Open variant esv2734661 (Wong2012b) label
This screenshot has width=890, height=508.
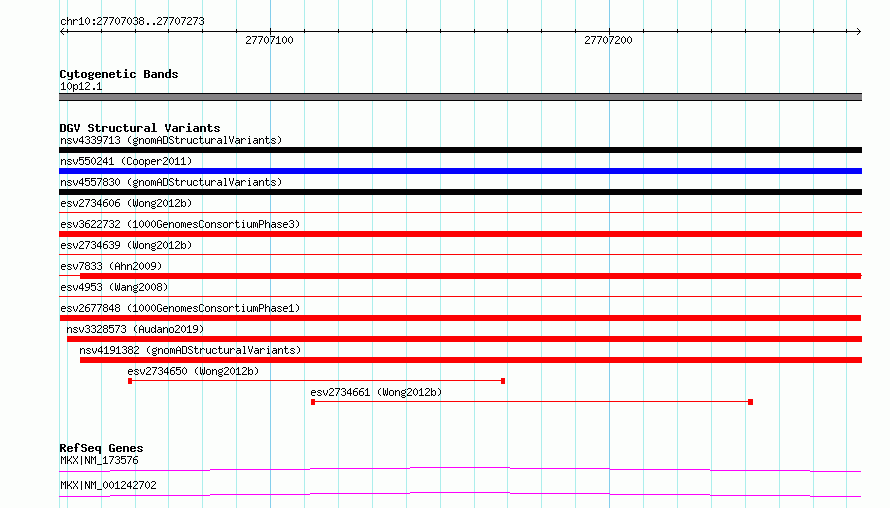click(376, 392)
